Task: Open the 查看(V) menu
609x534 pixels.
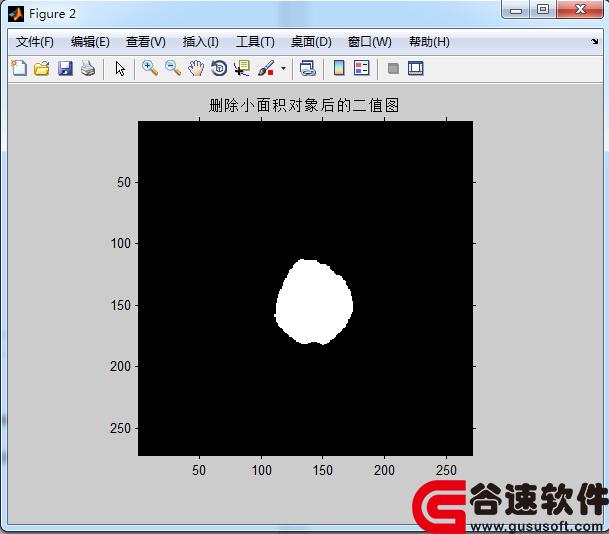Action: coord(146,42)
